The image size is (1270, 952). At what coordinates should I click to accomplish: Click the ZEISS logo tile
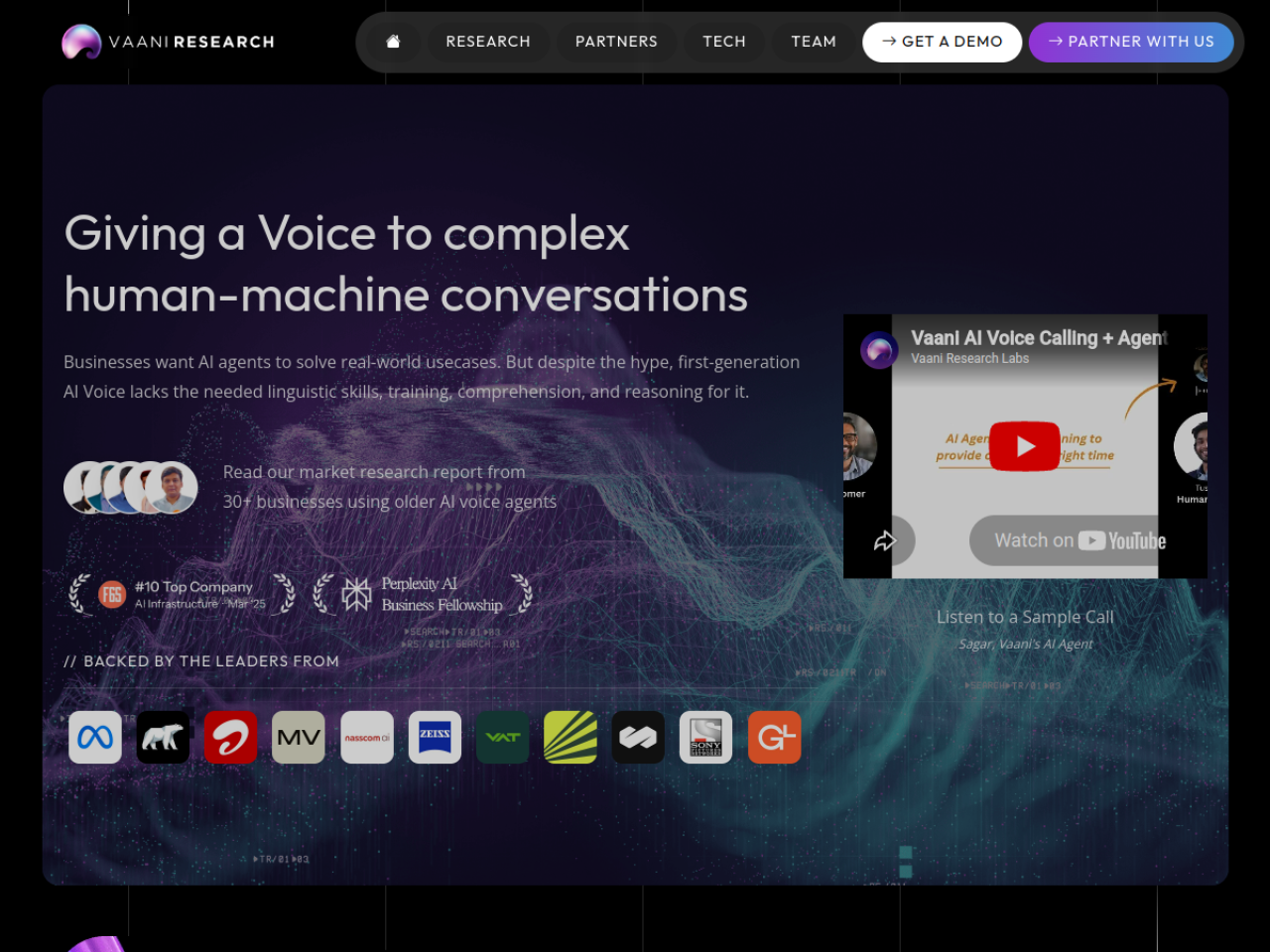coord(435,737)
